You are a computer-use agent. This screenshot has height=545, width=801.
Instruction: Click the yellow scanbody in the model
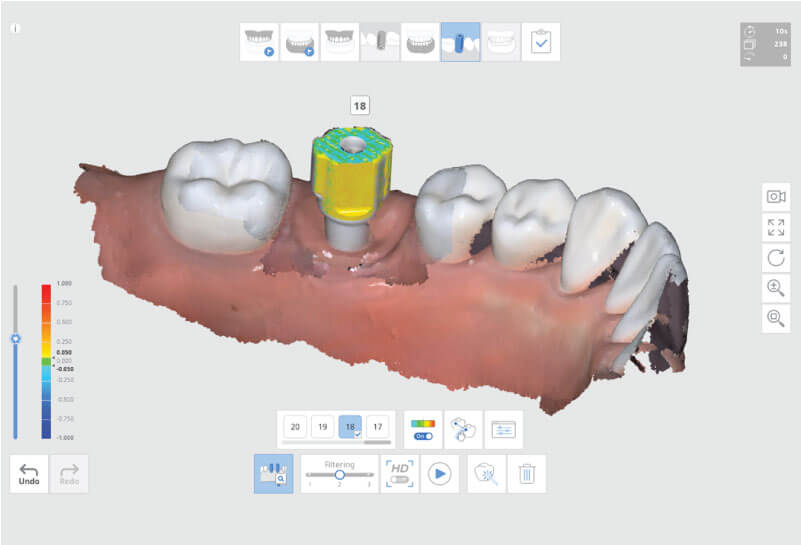(352, 175)
